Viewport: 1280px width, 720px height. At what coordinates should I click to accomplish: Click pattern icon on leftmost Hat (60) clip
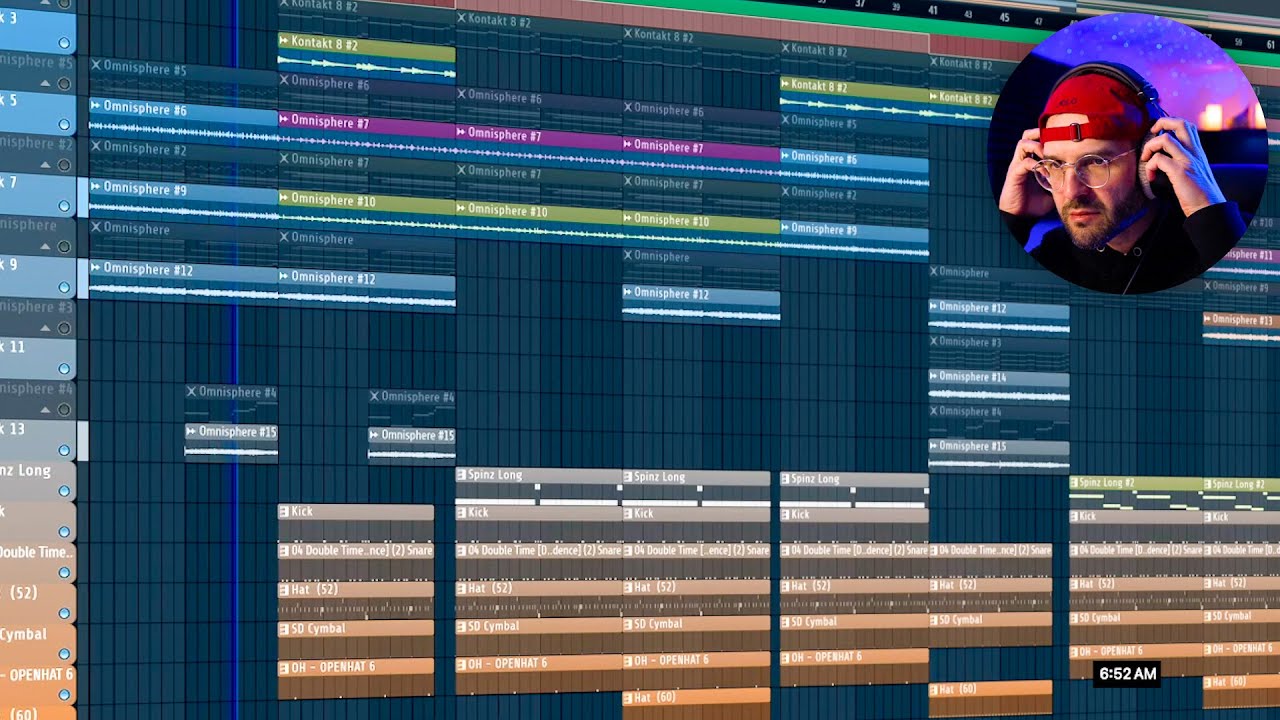[629, 697]
